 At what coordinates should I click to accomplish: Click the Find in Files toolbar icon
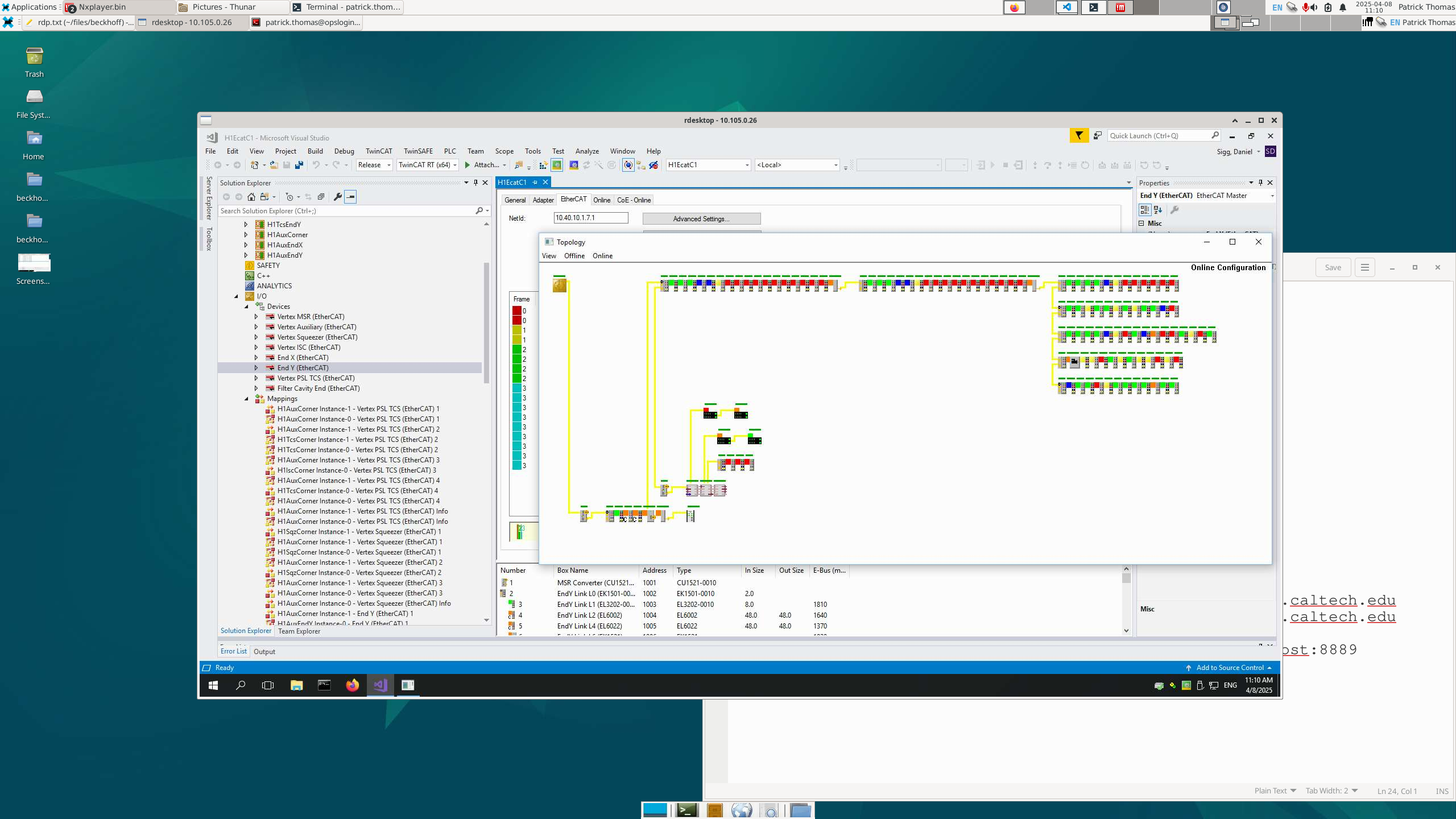point(518,165)
